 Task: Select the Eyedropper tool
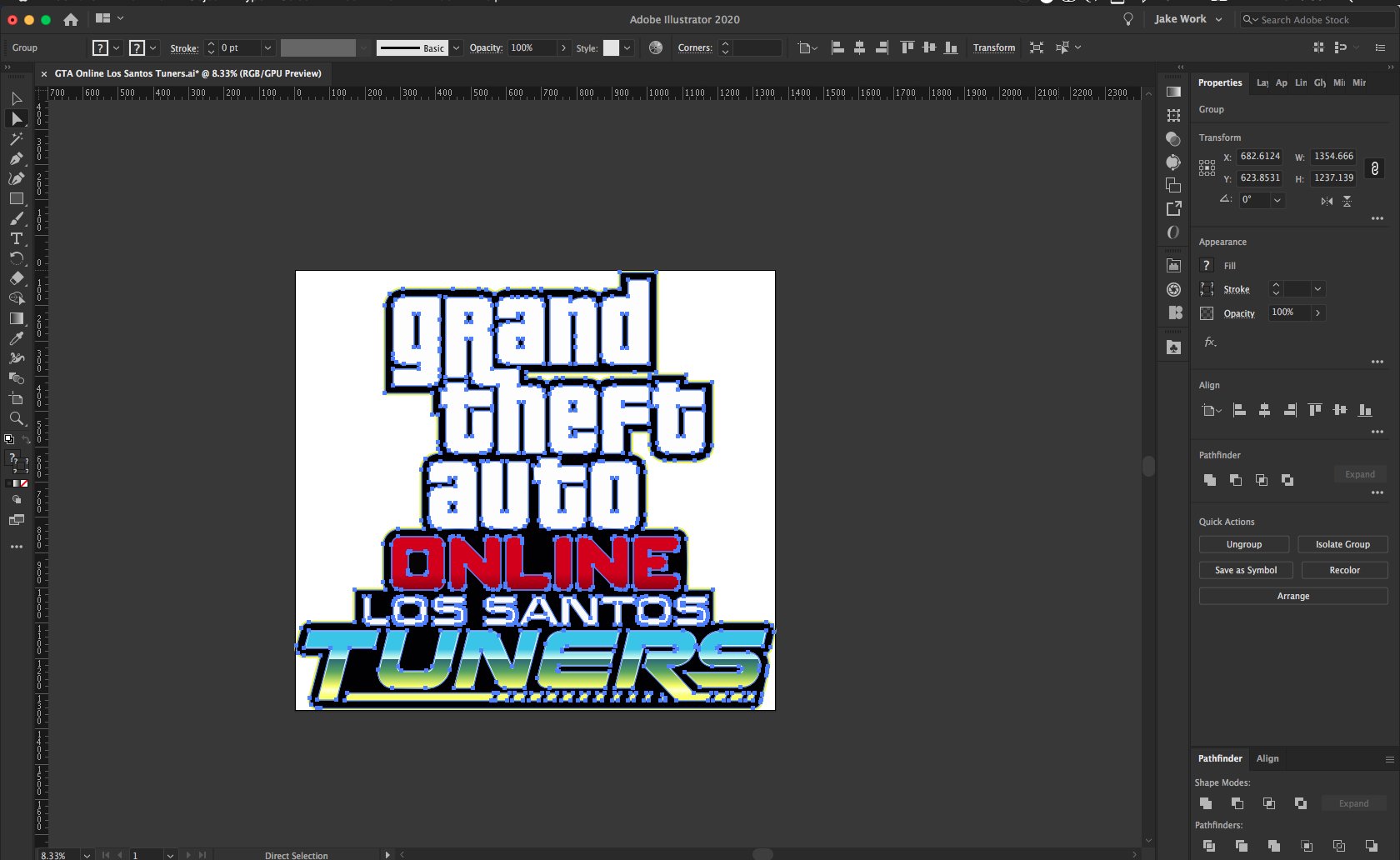pos(16,338)
